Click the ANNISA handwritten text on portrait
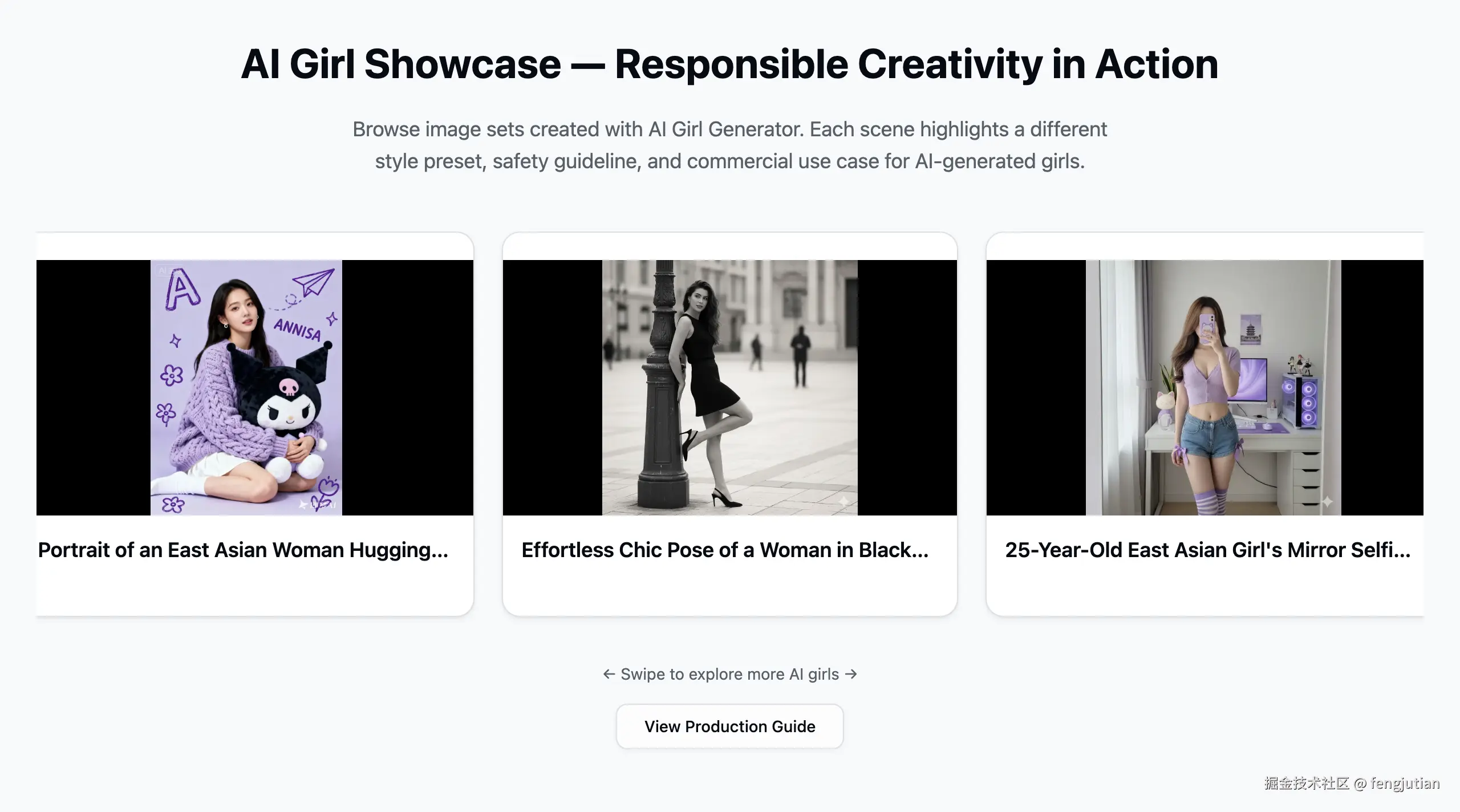Viewport: 1460px width, 812px height. pos(297,330)
